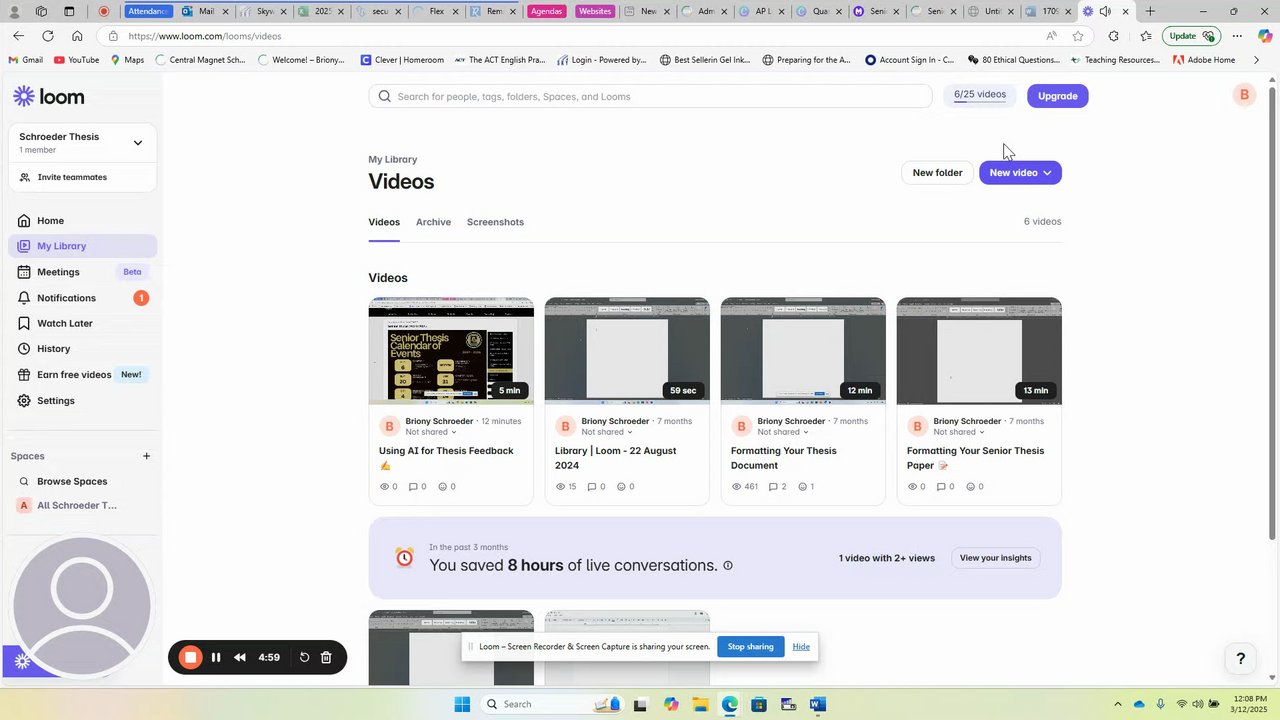
Task: Open History in the sidebar
Action: 83,349
